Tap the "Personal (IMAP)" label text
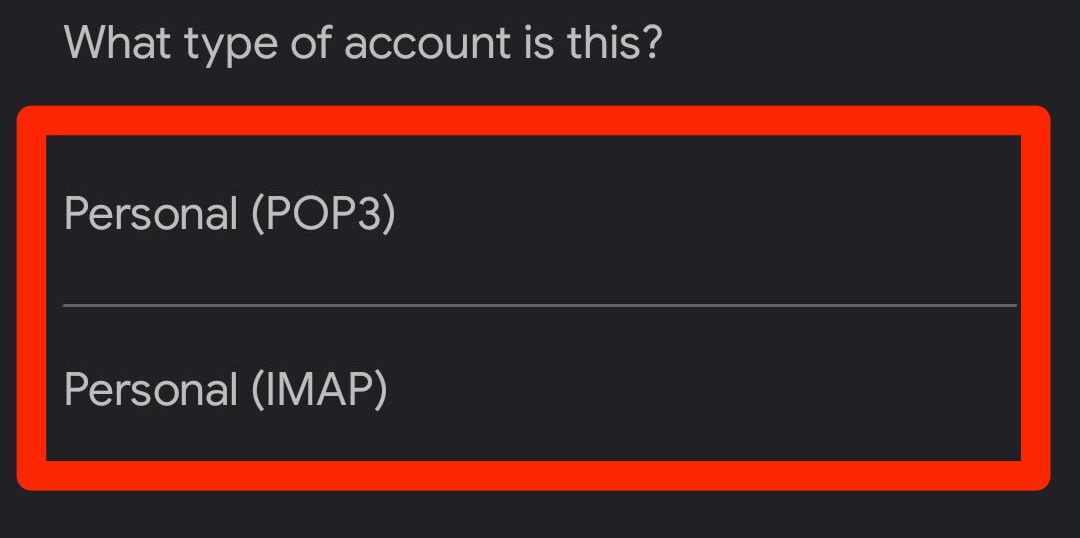1080x538 pixels. tap(226, 389)
